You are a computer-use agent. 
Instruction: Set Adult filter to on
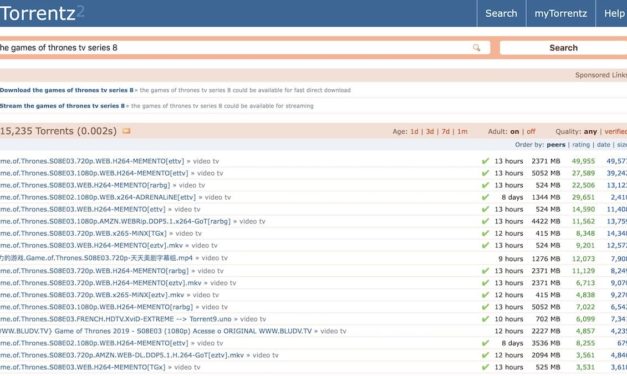[515, 132]
